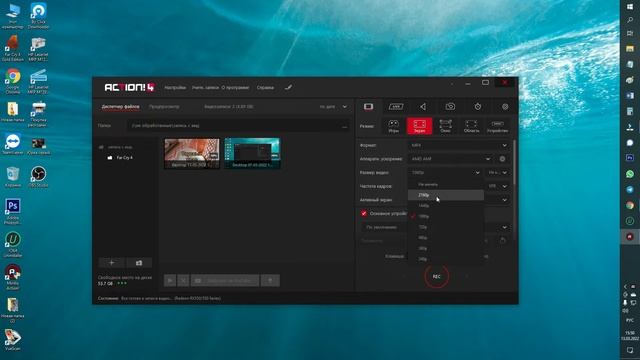The image size is (640, 360).
Task: Open the VueScan desktop shortcut
Action: pyautogui.click(x=13, y=340)
